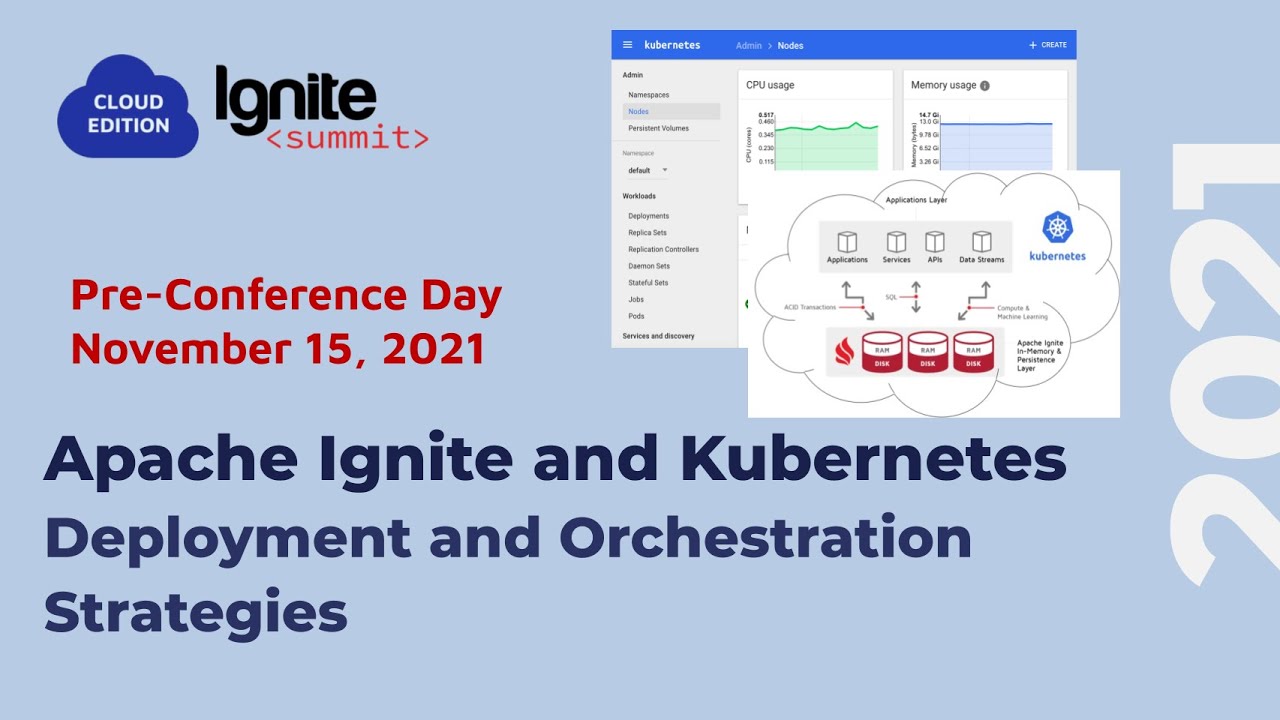
Task: Click the Applications cube icon
Action: 847,242
